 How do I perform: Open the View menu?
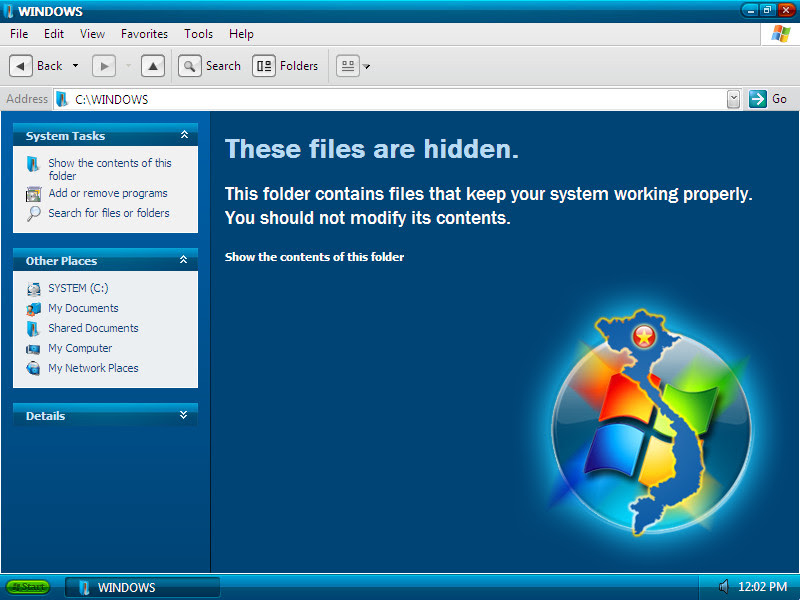pyautogui.click(x=92, y=34)
